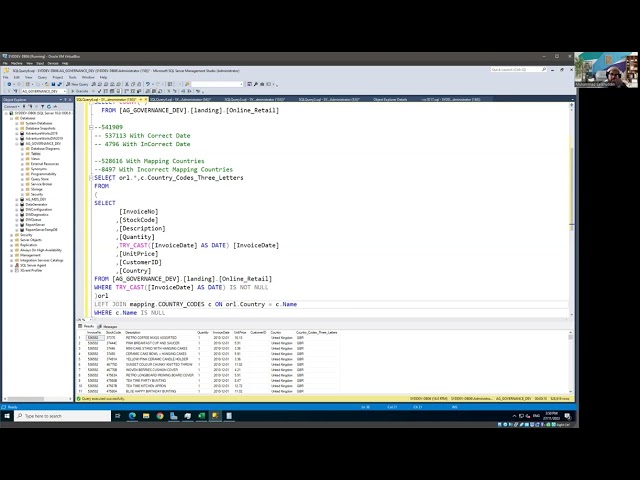The image size is (640, 480).
Task: Expand AdventureWorks2019 database node
Action: click(17, 133)
